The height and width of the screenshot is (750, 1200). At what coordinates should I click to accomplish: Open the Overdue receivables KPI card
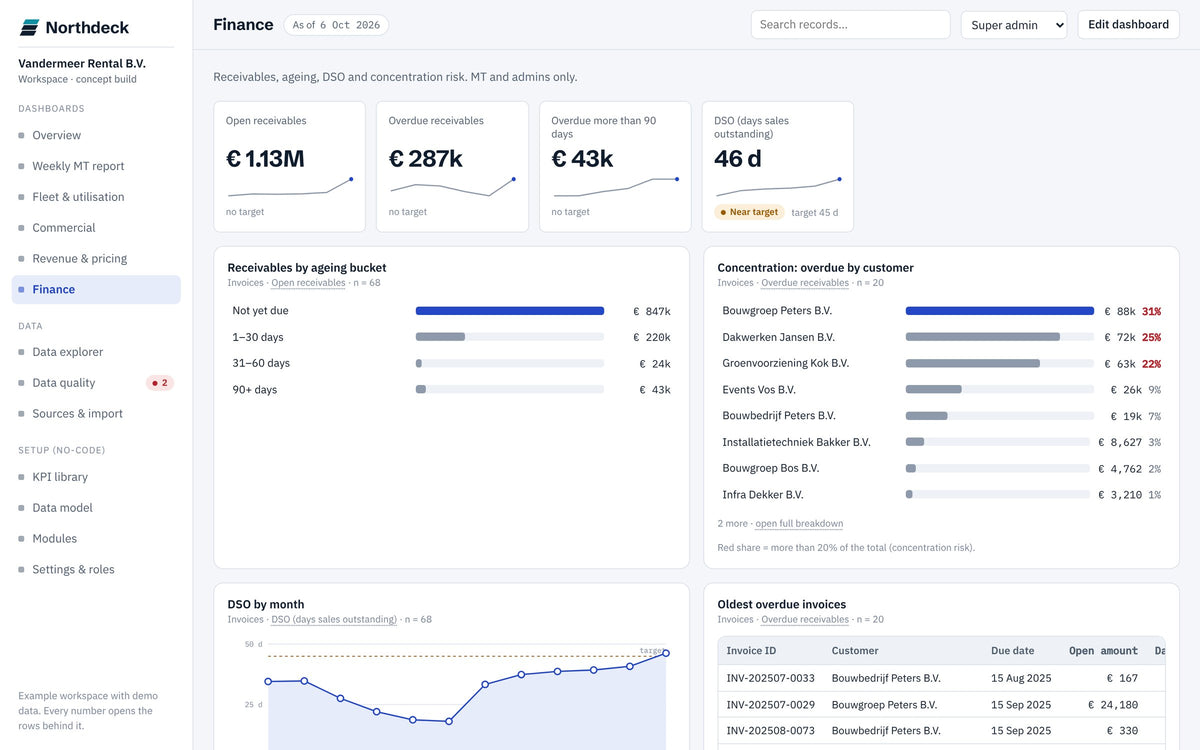(452, 166)
